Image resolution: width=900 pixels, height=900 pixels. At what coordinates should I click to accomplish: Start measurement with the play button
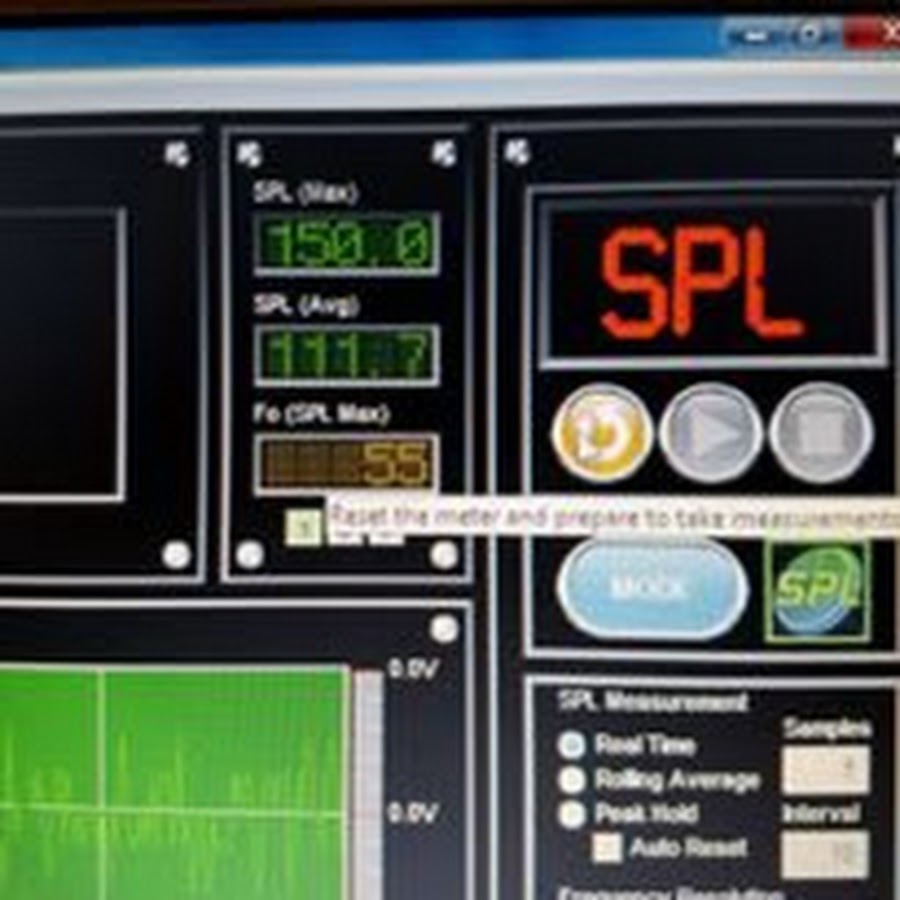[711, 433]
